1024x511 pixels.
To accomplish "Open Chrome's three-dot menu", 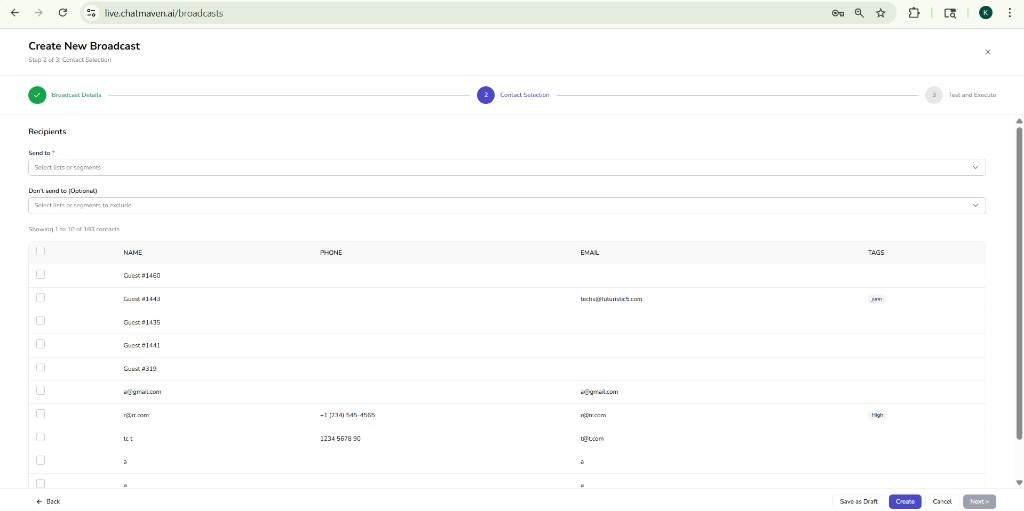I will point(1008,13).
